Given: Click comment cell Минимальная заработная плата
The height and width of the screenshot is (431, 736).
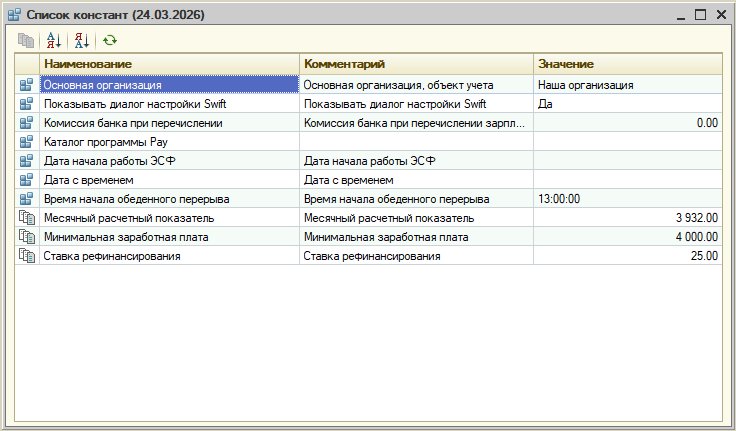Looking at the screenshot, I should click(416, 237).
